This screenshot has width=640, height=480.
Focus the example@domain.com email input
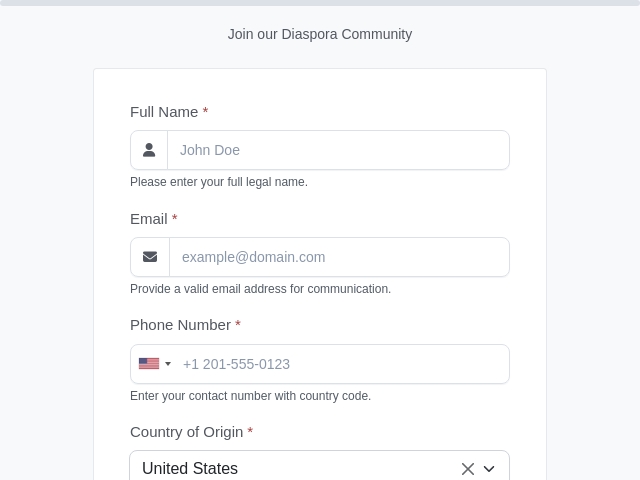(x=339, y=257)
